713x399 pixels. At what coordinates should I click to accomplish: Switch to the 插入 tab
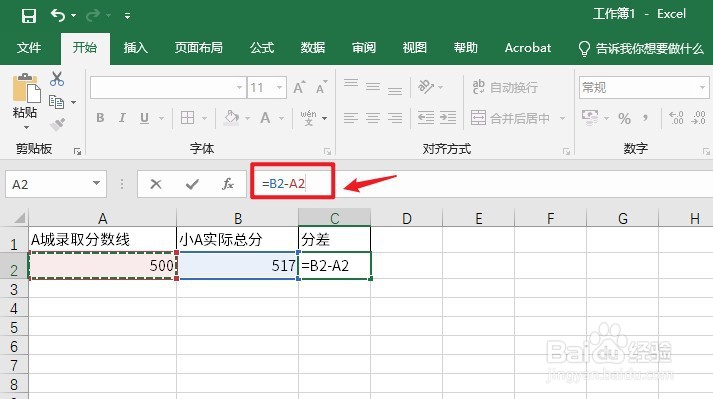click(136, 48)
